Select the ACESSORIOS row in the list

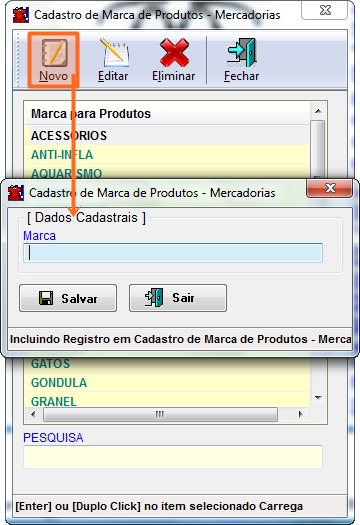(167, 136)
